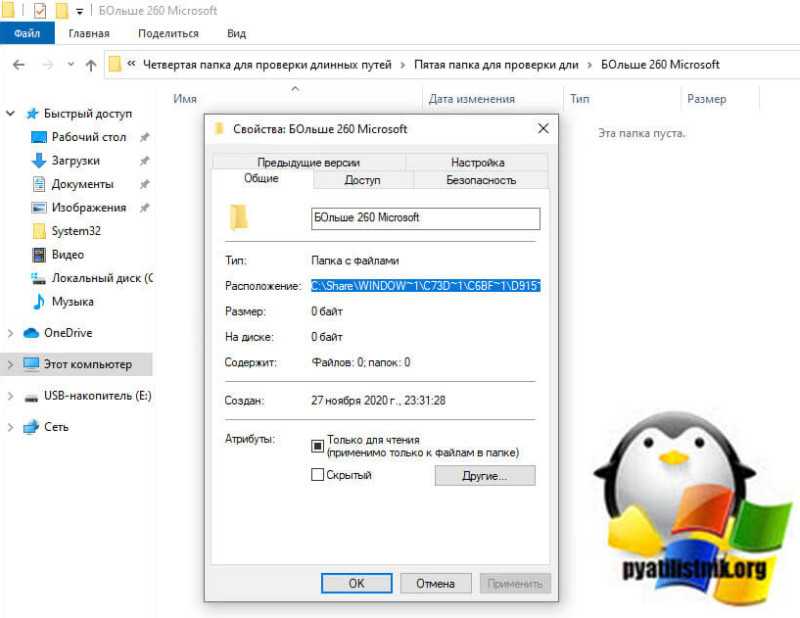The image size is (800, 618).
Task: Switch to the Security (Безопасность) tab
Action: pyautogui.click(x=481, y=180)
